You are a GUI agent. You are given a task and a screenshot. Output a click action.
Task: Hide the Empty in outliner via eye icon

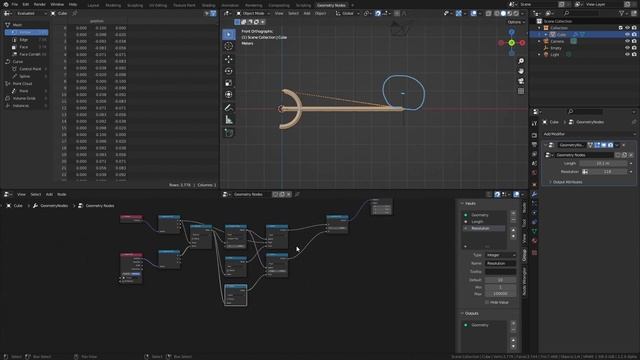pyautogui.click(x=627, y=48)
